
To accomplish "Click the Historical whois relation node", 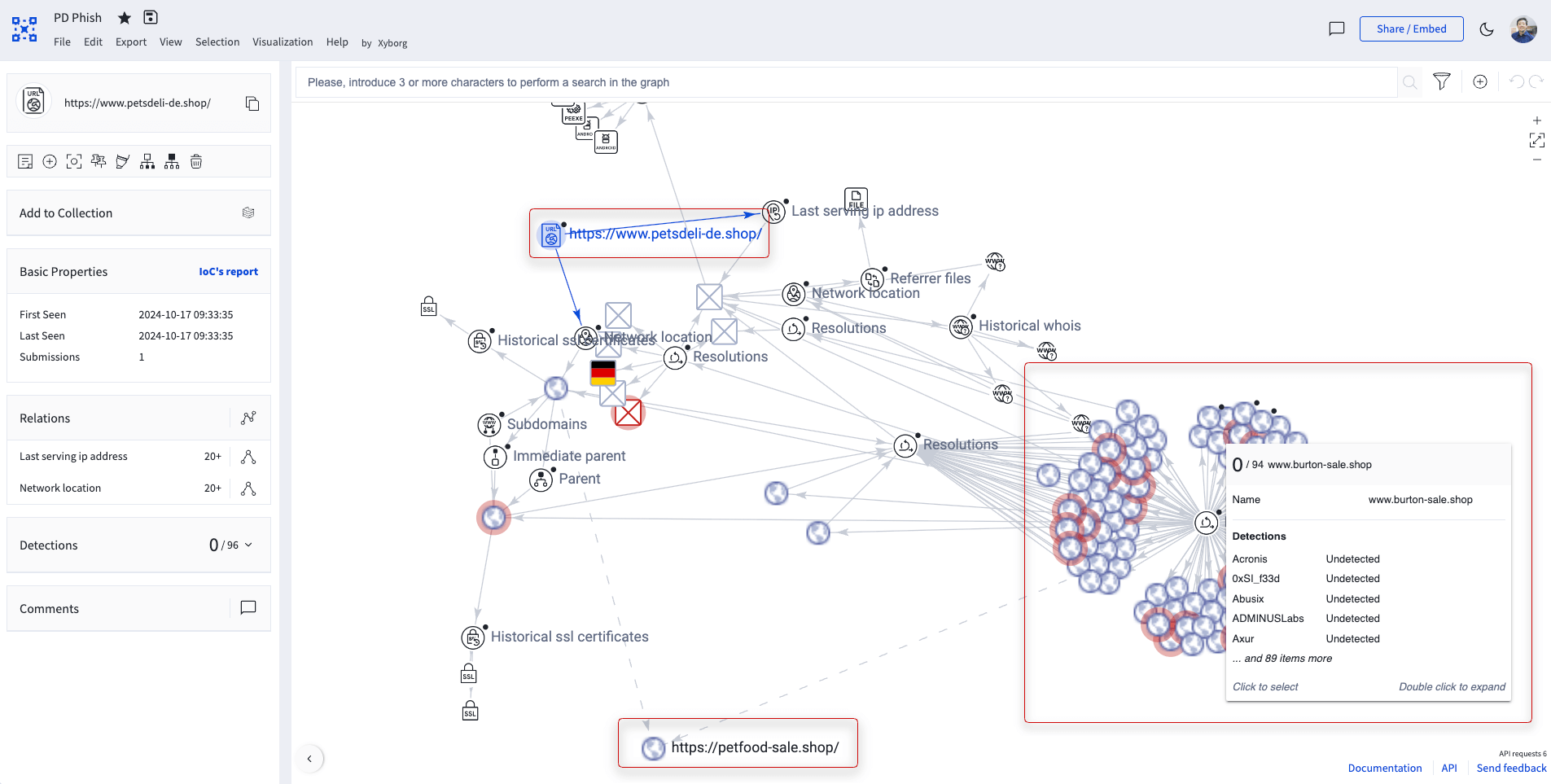I will point(962,327).
